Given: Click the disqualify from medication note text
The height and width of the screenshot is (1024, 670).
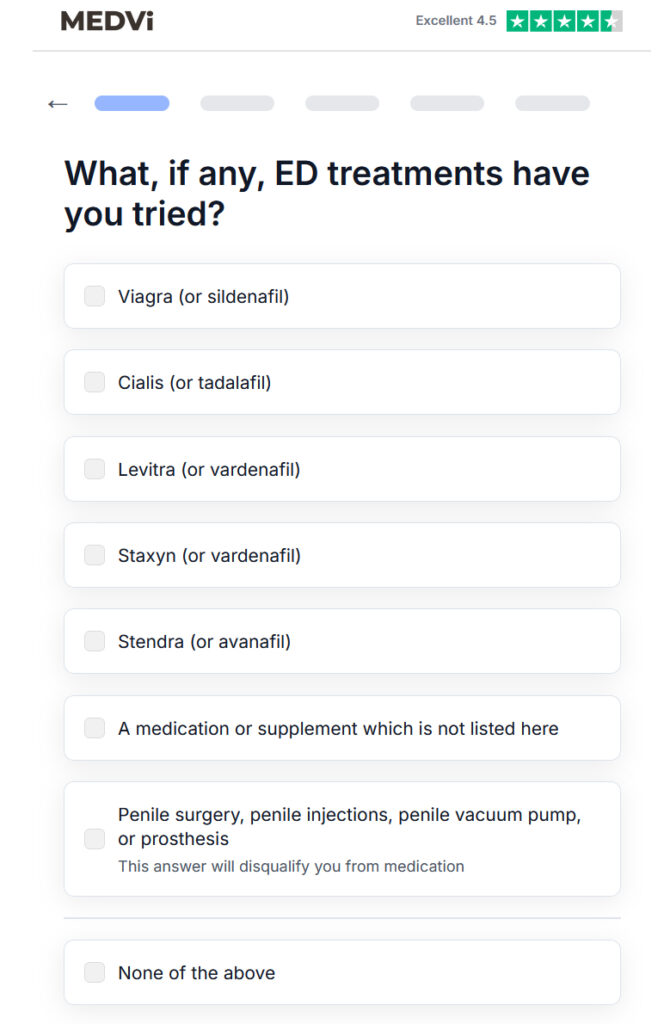Looking at the screenshot, I should click(291, 867).
